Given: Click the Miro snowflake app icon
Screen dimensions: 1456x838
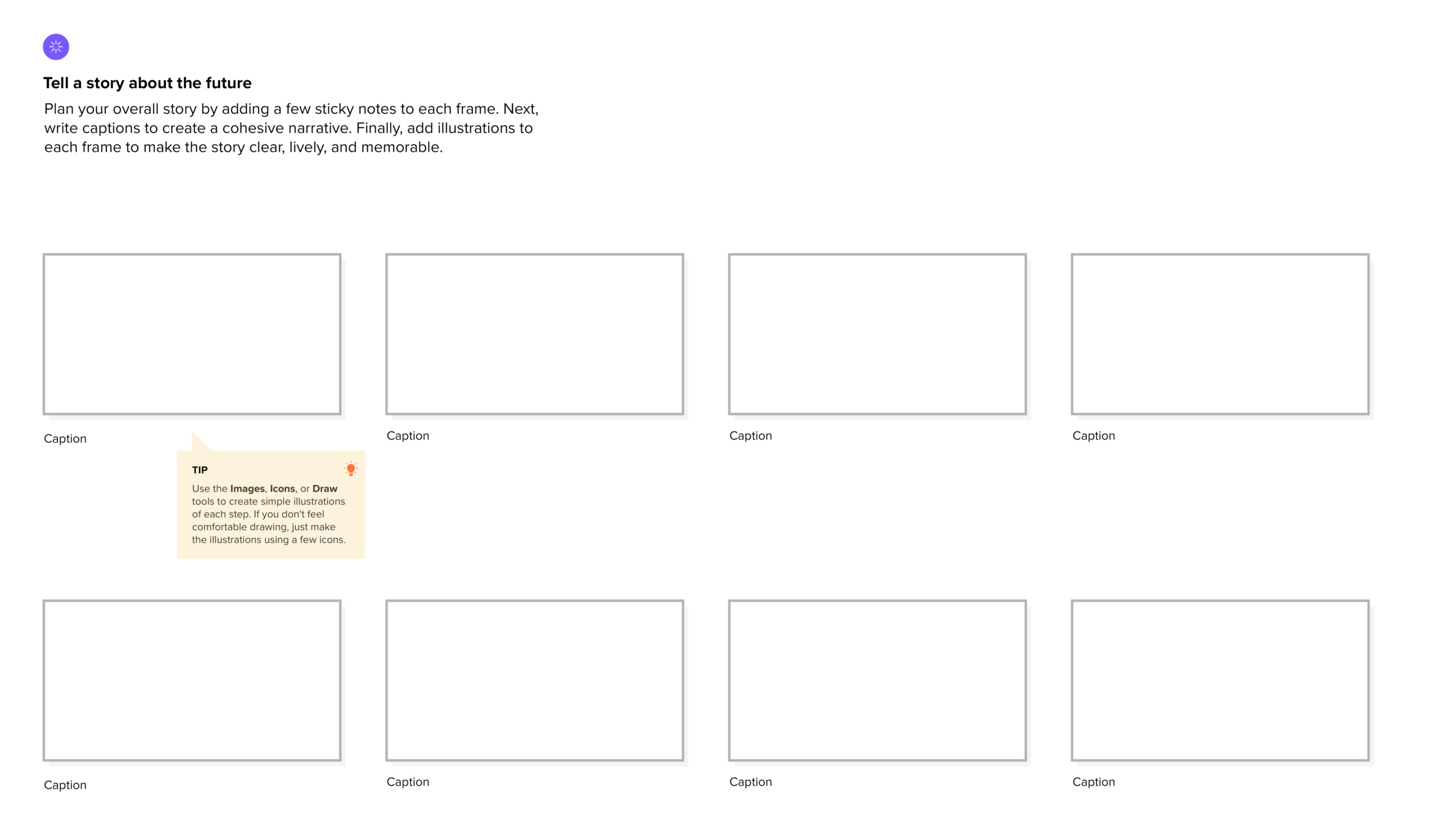Looking at the screenshot, I should [56, 46].
